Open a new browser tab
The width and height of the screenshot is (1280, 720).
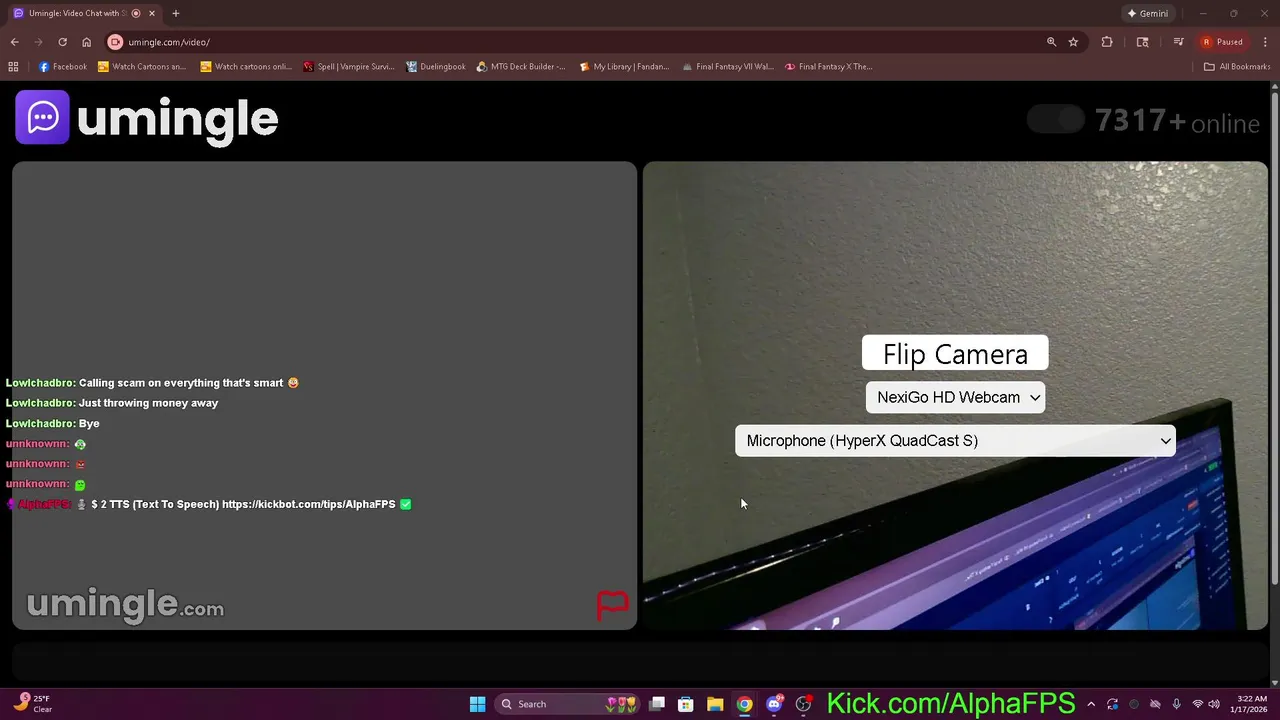[x=176, y=13]
